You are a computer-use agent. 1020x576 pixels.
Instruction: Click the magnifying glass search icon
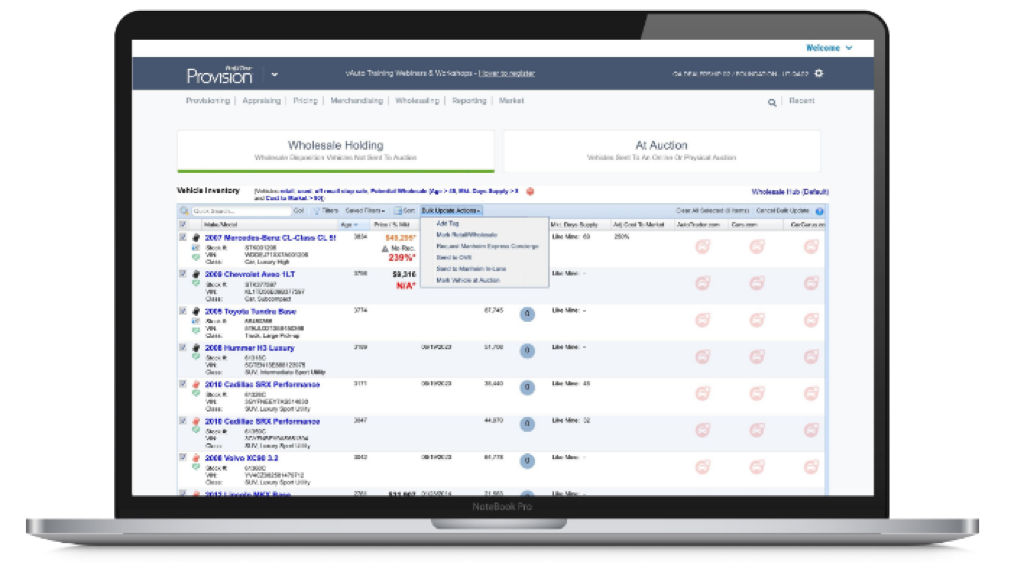[x=772, y=102]
